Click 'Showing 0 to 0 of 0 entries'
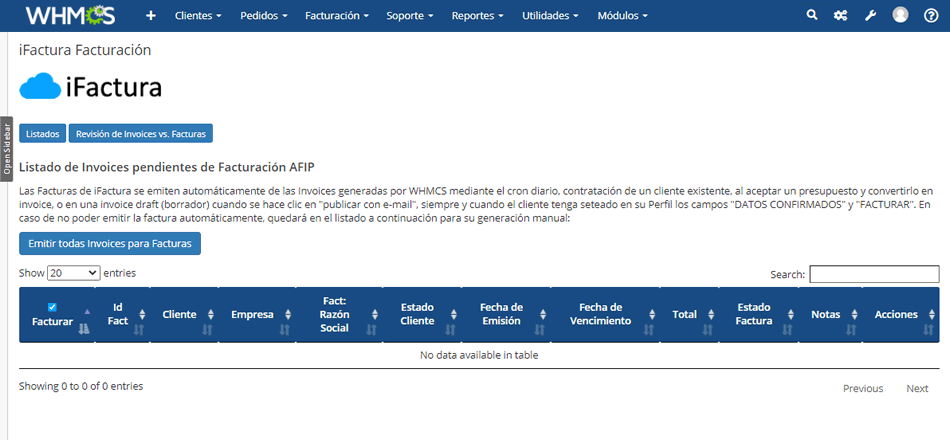This screenshot has height=440, width=950. [x=81, y=385]
